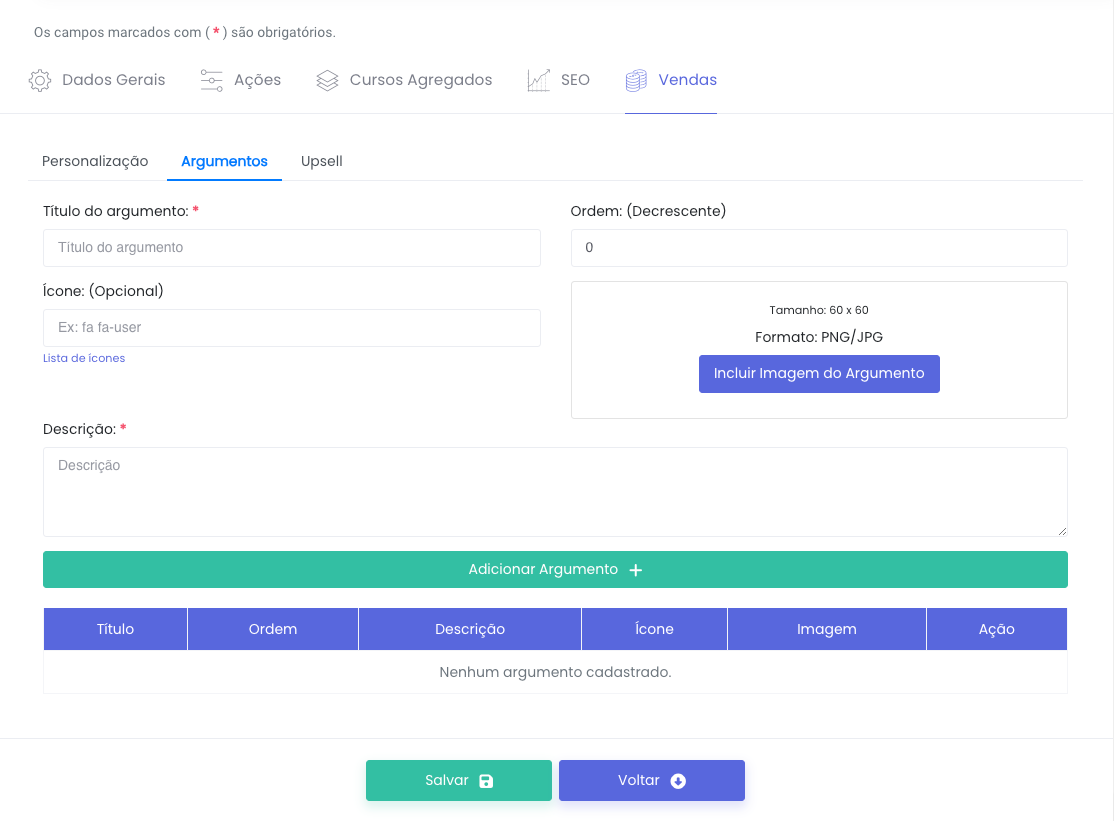Switch to the Personalização sub-tab
Image resolution: width=1114 pixels, height=821 pixels.
tap(95, 161)
